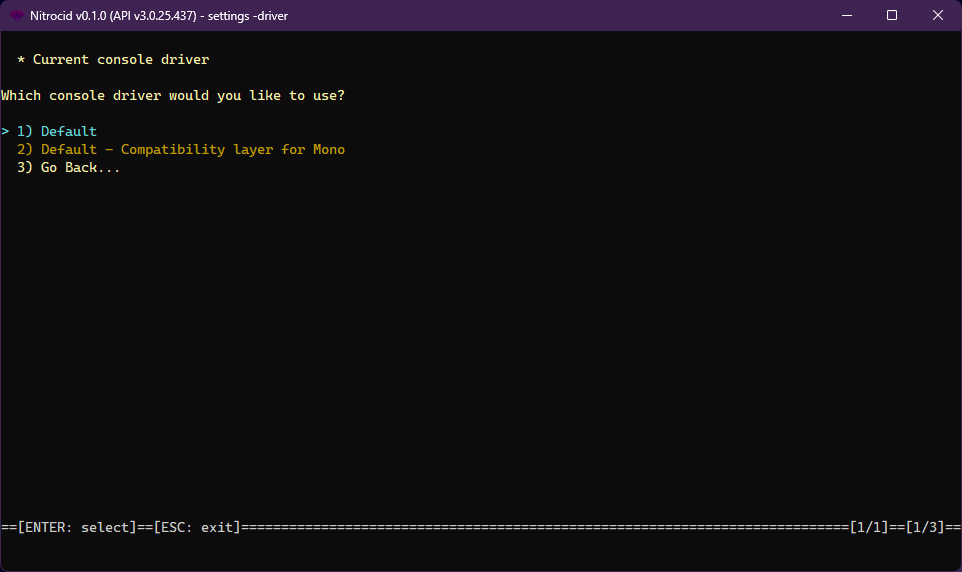Click the equals-sign separator in status line
This screenshot has height=572, width=962.
[x=540, y=527]
